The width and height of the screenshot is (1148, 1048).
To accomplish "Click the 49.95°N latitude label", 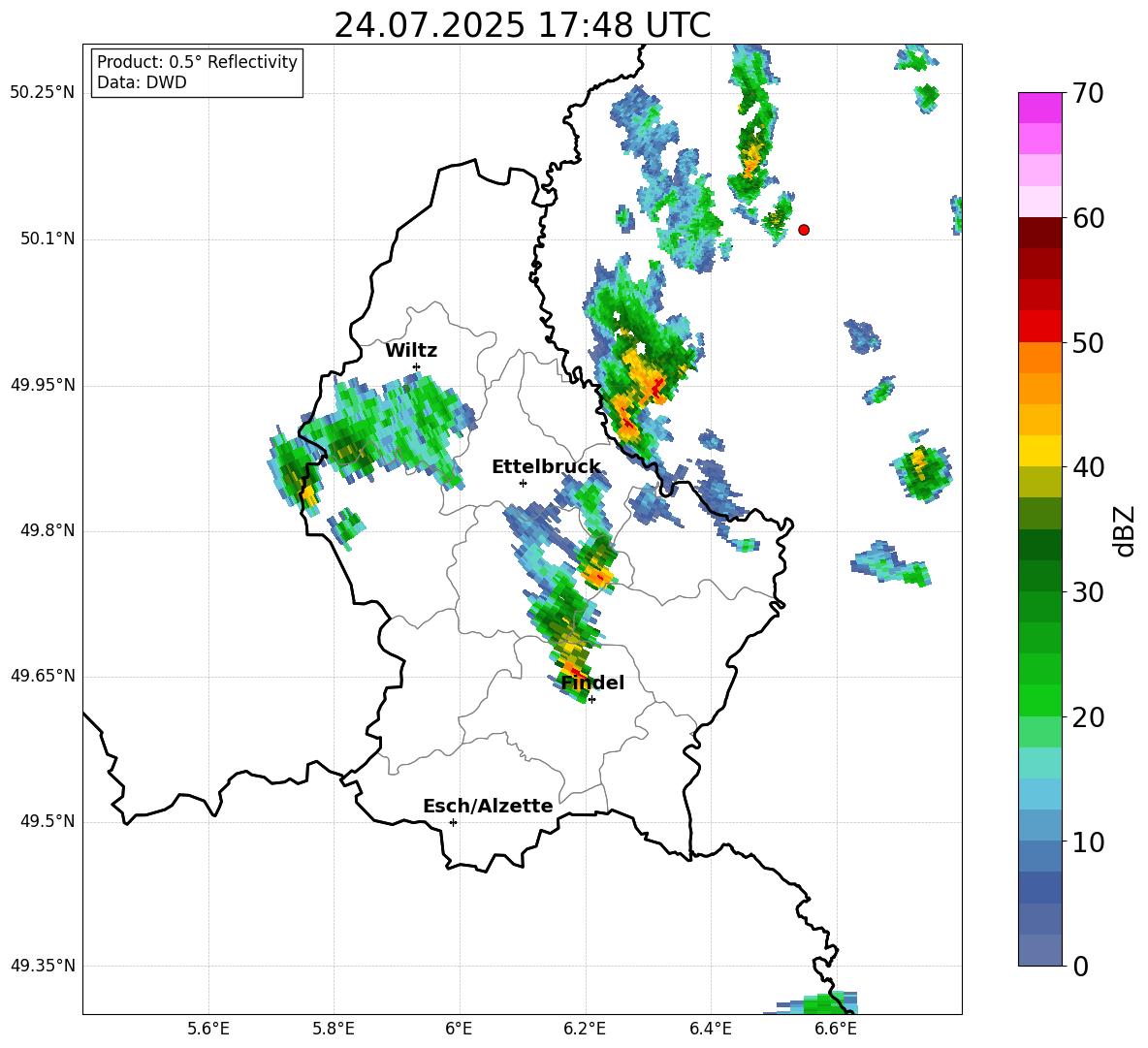I will point(43,384).
